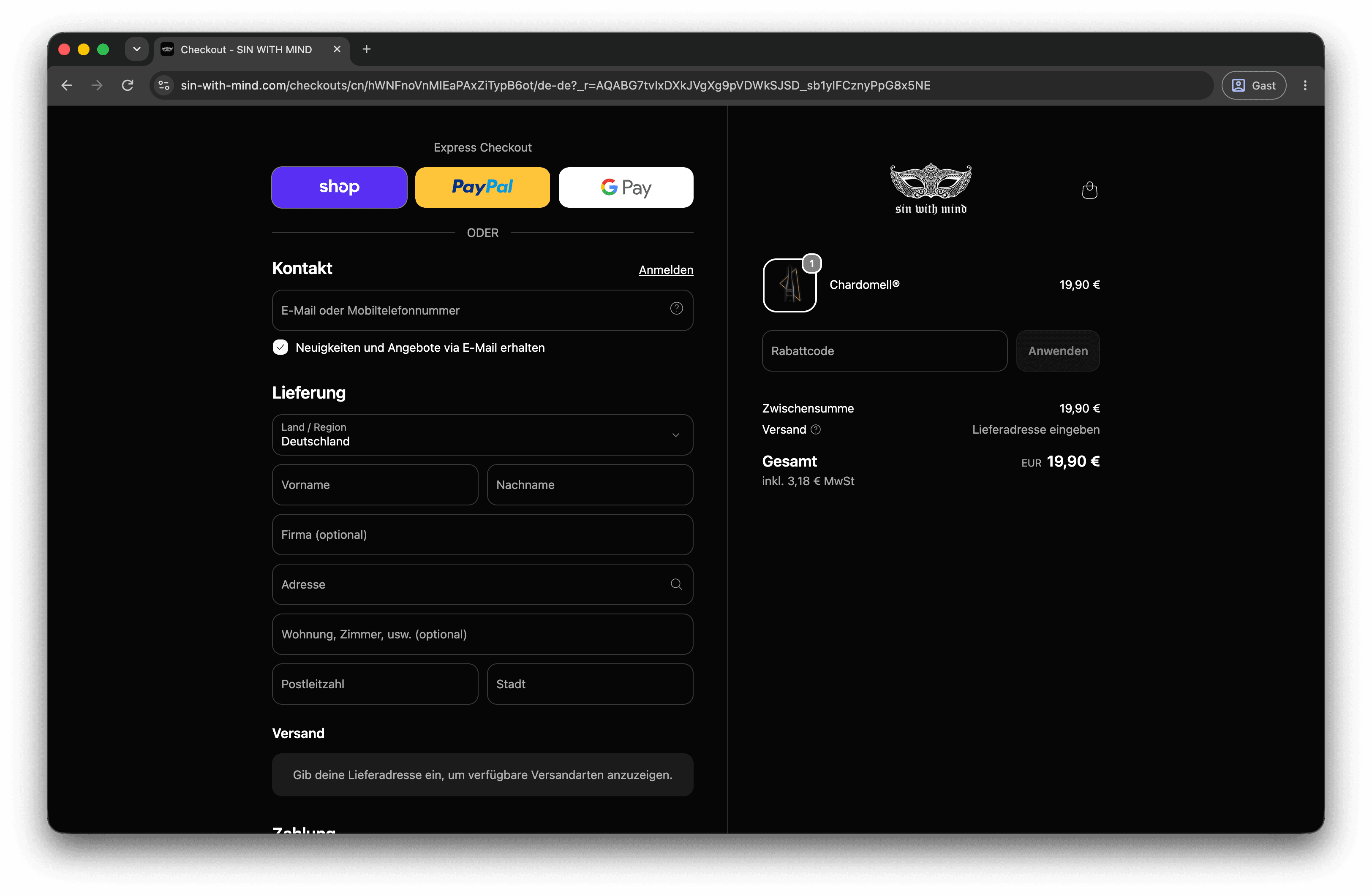Open a new browser tab
The width and height of the screenshot is (1372, 896).
(367, 49)
